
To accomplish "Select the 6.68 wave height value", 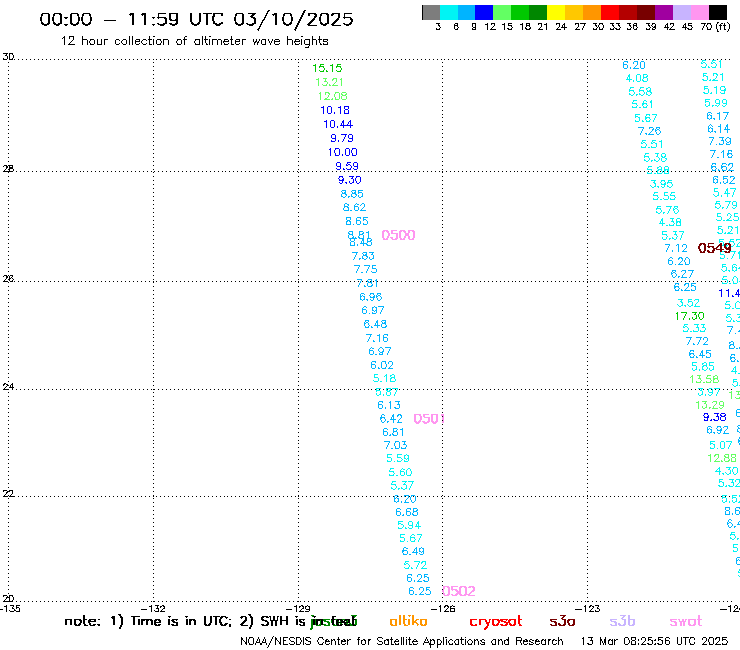I will click(x=407, y=512).
